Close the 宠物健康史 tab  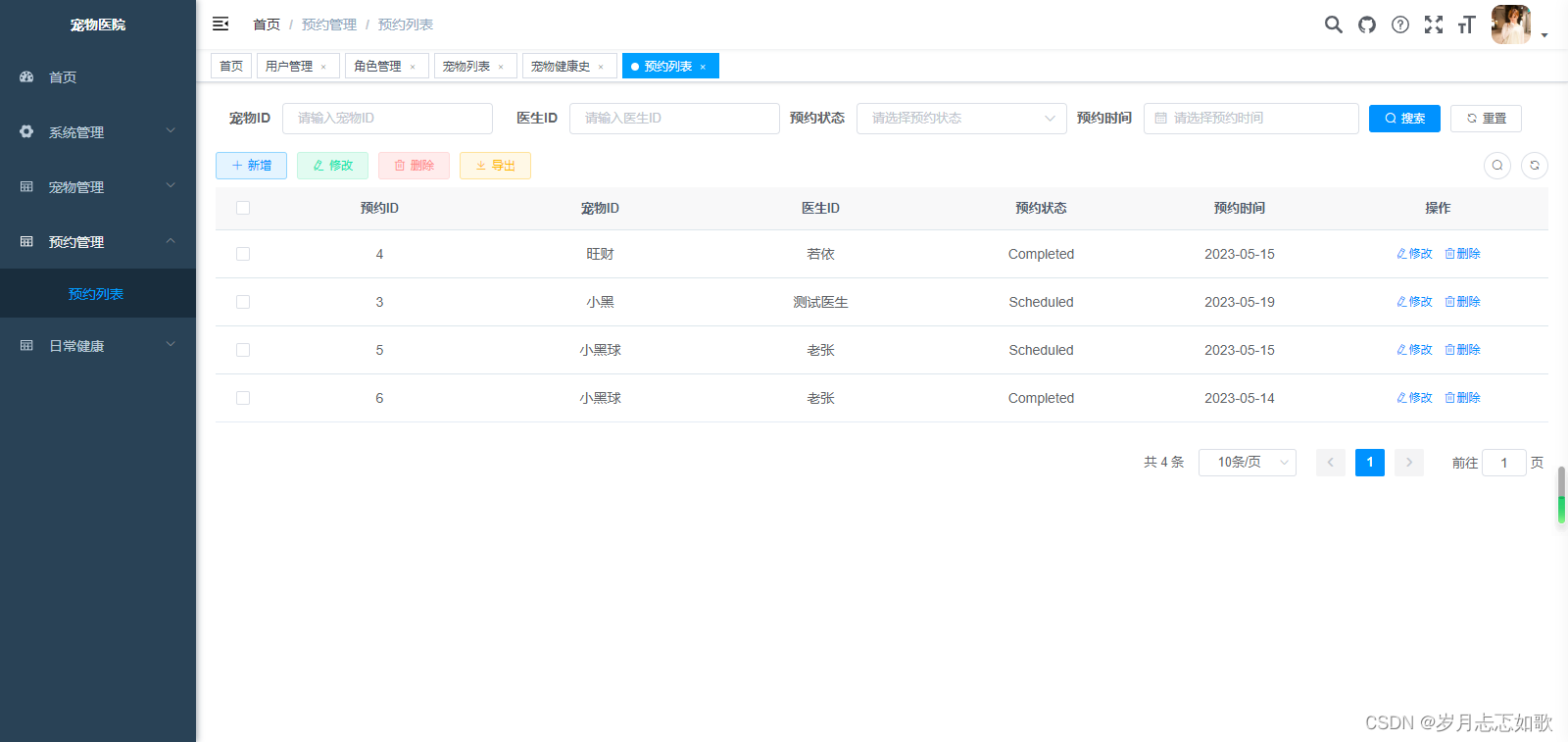tap(601, 67)
